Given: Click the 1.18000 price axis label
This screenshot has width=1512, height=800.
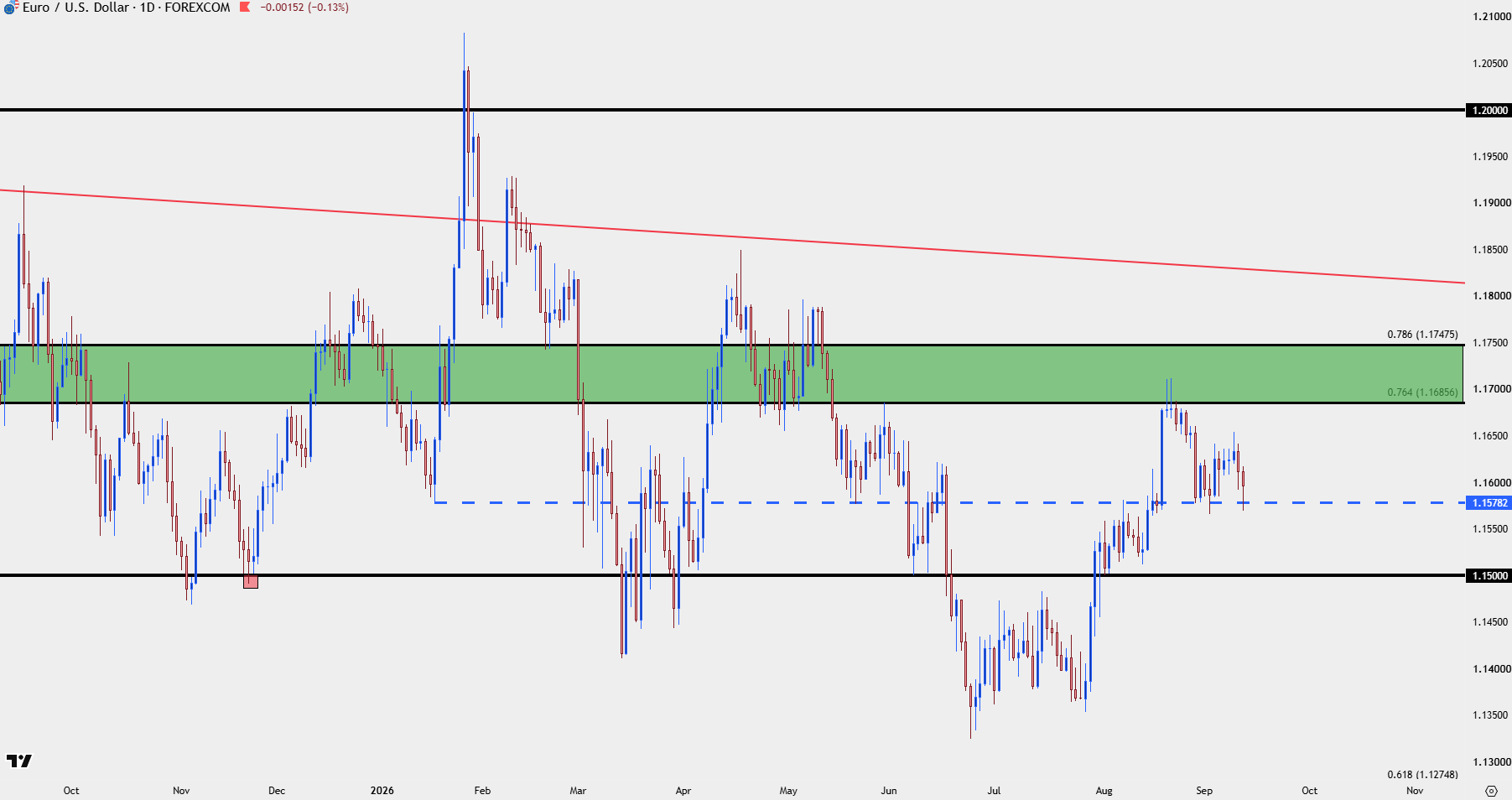Looking at the screenshot, I should [x=1491, y=296].
